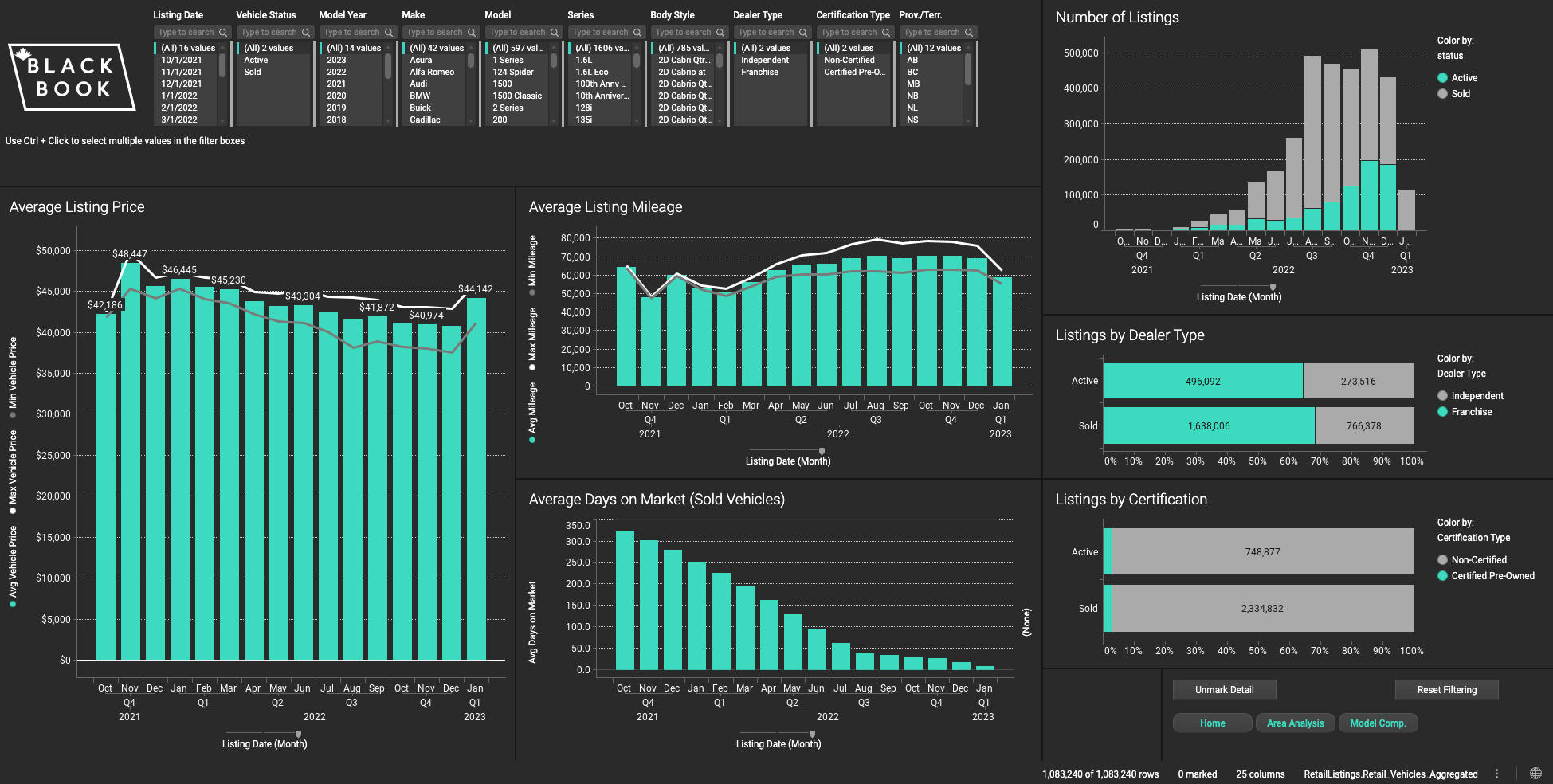Image resolution: width=1553 pixels, height=784 pixels.
Task: Click the down arrow in the Model Year list
Action: coord(389,120)
